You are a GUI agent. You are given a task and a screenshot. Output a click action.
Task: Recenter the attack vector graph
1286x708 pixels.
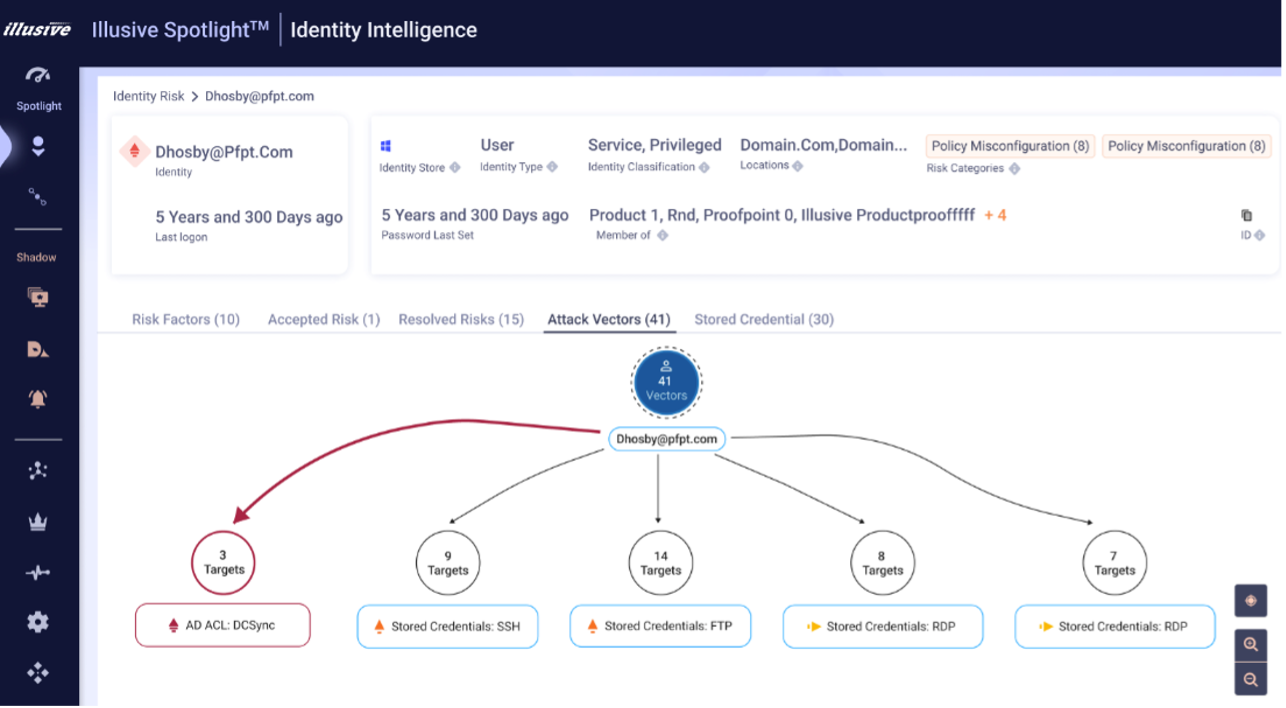[1250, 601]
